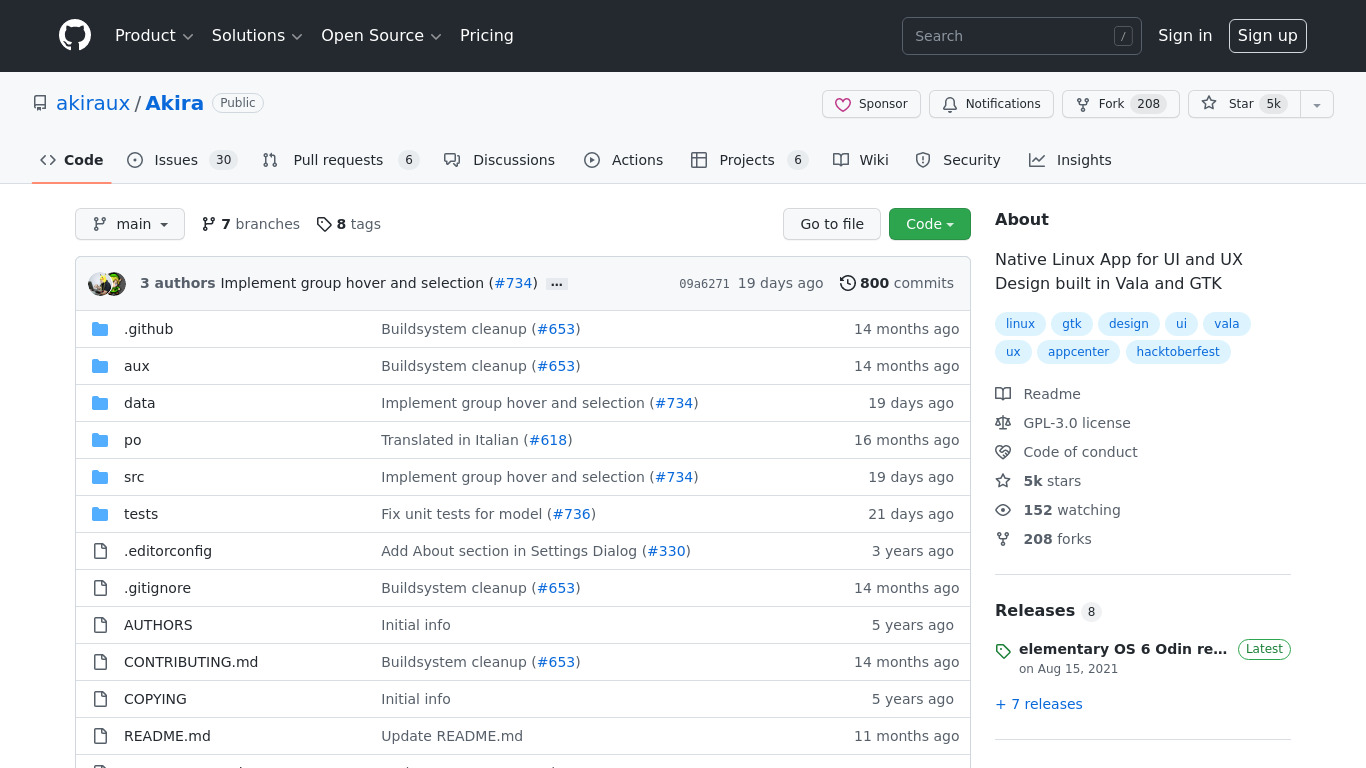
Task: Click the tag icon beside 8 tags
Action: click(324, 224)
